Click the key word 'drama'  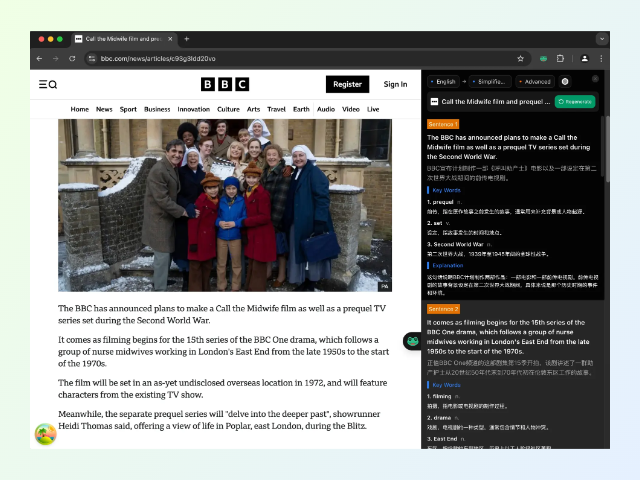(x=442, y=418)
